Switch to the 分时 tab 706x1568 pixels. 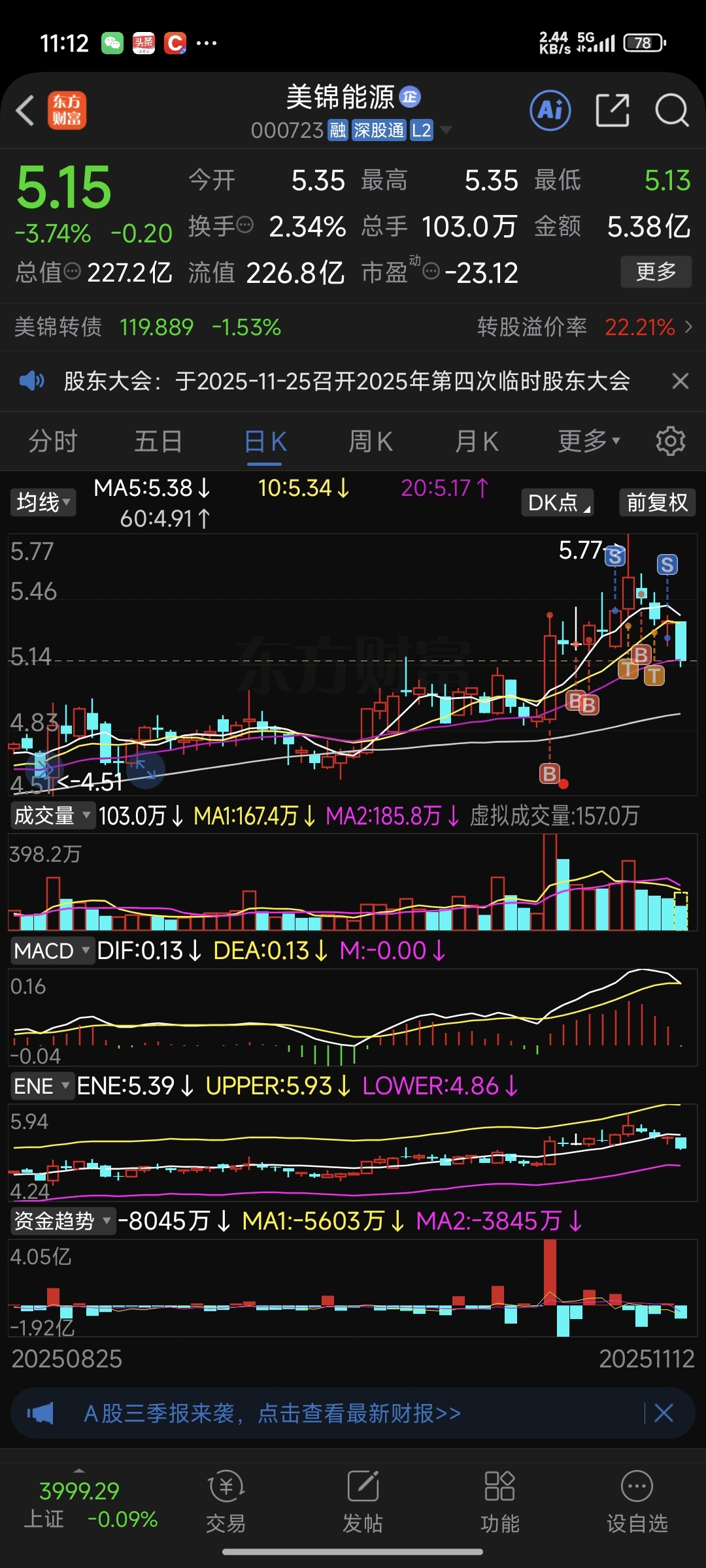53,441
